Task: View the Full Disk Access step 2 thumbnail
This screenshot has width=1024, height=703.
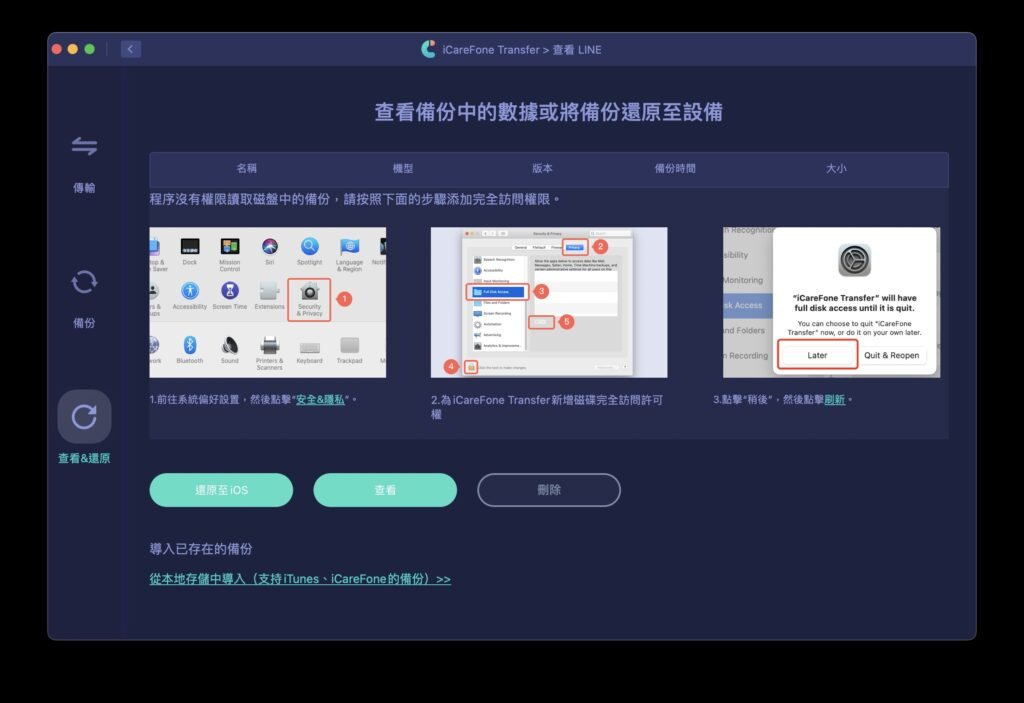Action: click(x=549, y=302)
